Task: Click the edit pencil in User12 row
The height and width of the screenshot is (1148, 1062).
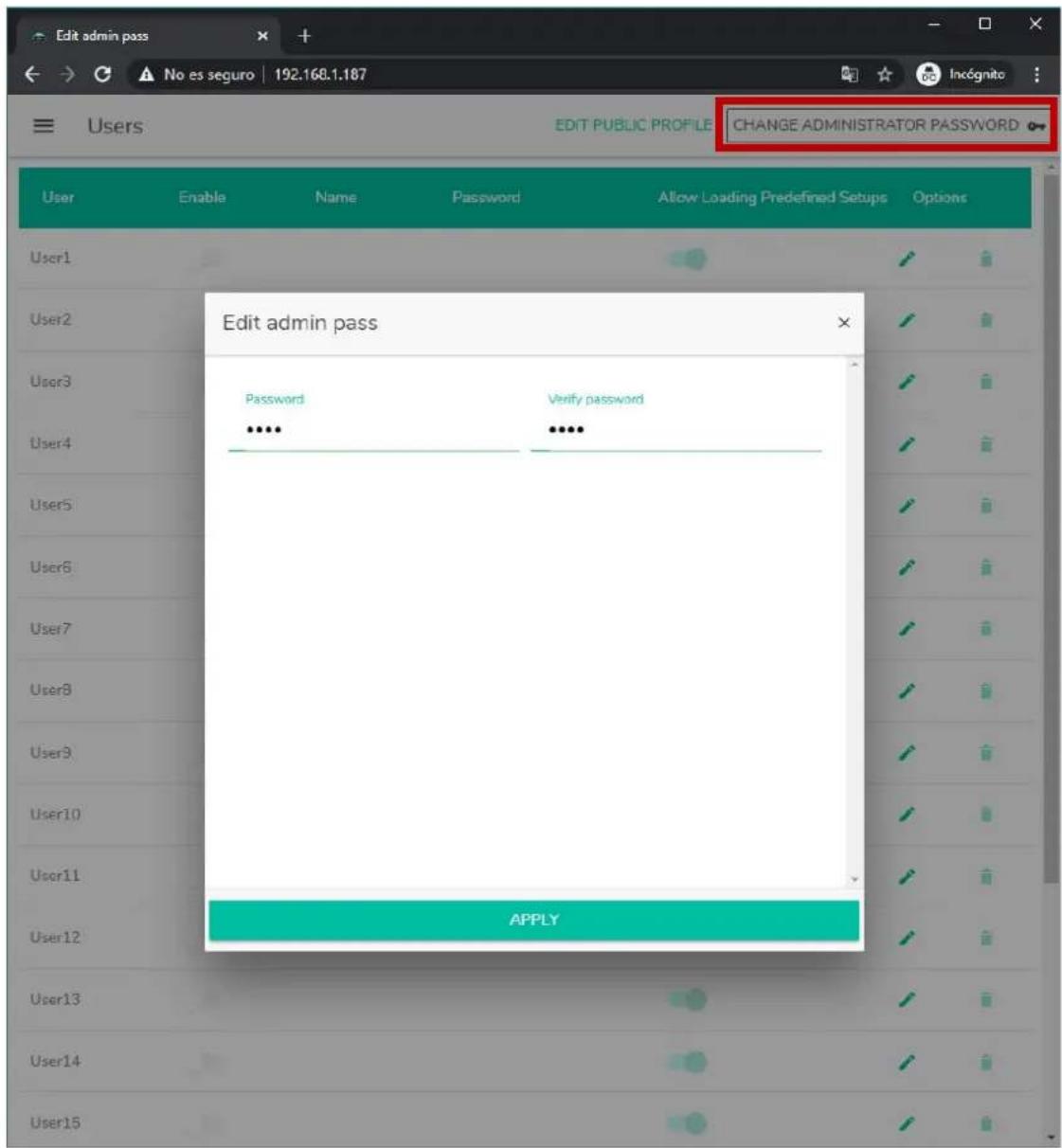Action: (x=907, y=938)
